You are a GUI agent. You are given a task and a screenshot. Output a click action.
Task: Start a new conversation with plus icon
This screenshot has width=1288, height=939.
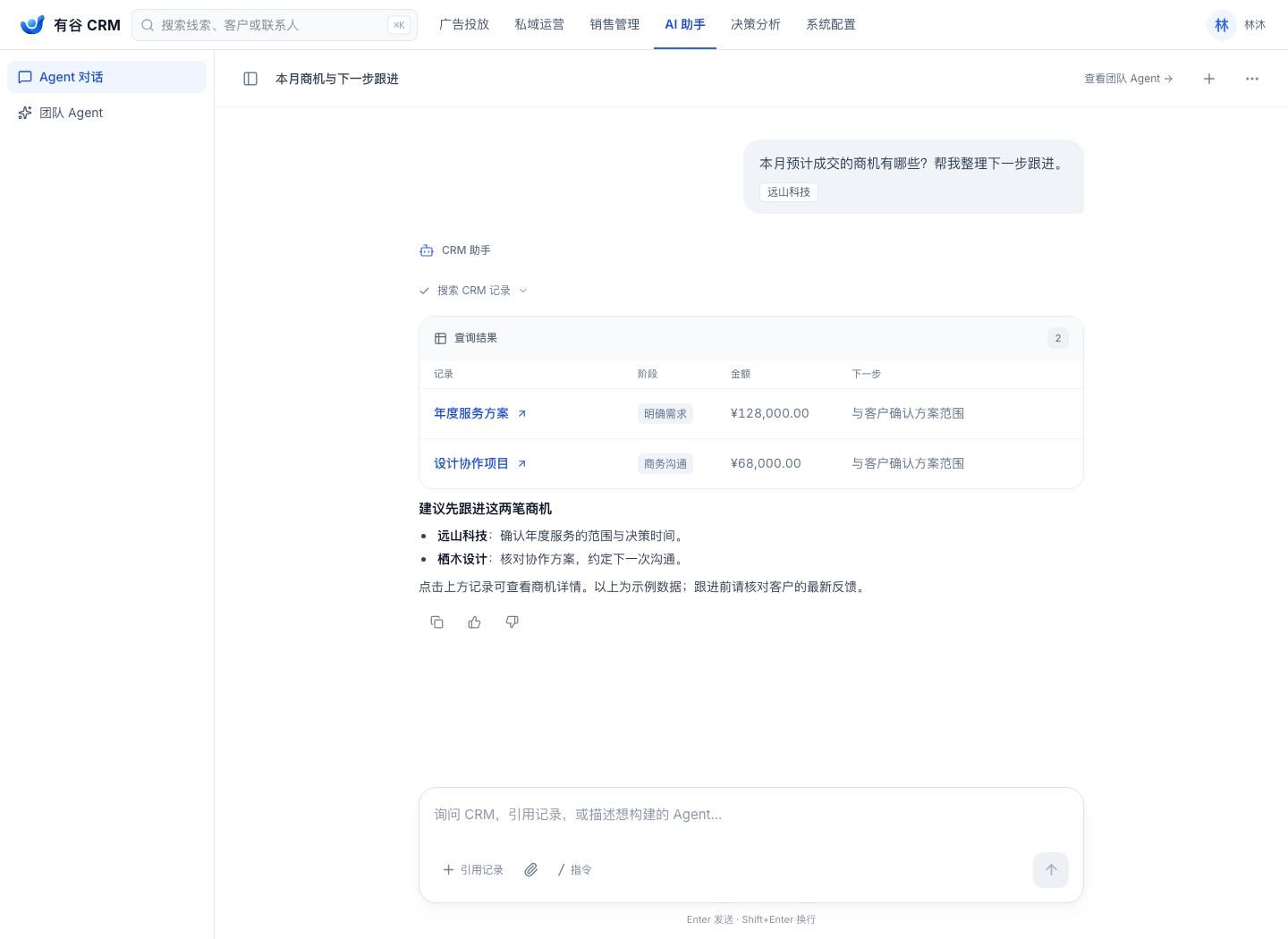click(1209, 79)
